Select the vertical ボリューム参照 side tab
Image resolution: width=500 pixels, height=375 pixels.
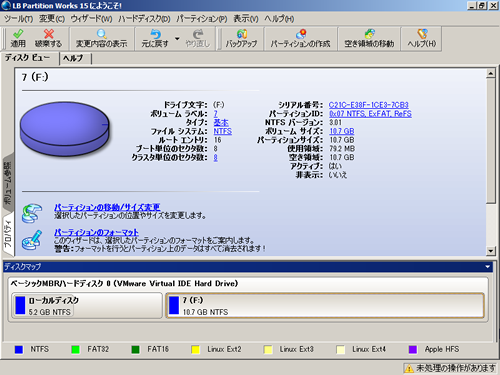(7, 183)
